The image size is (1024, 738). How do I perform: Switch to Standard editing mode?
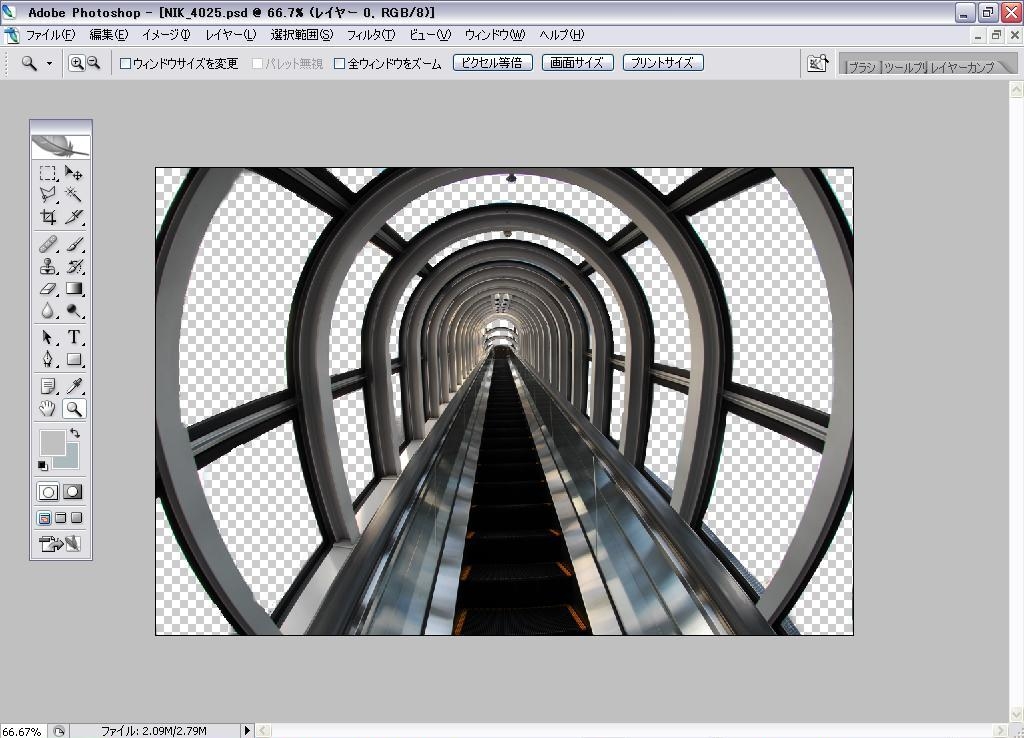(x=48, y=492)
